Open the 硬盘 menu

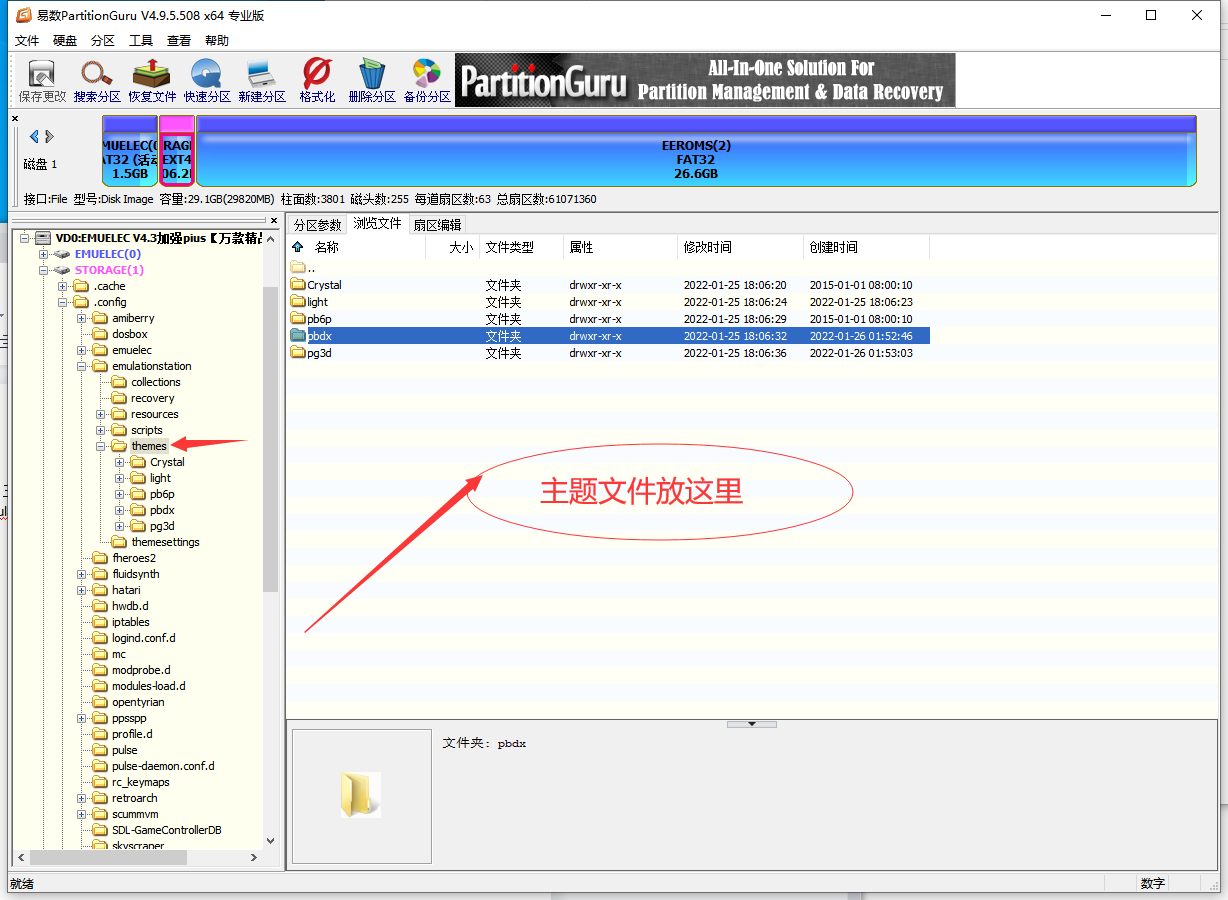tap(65, 41)
